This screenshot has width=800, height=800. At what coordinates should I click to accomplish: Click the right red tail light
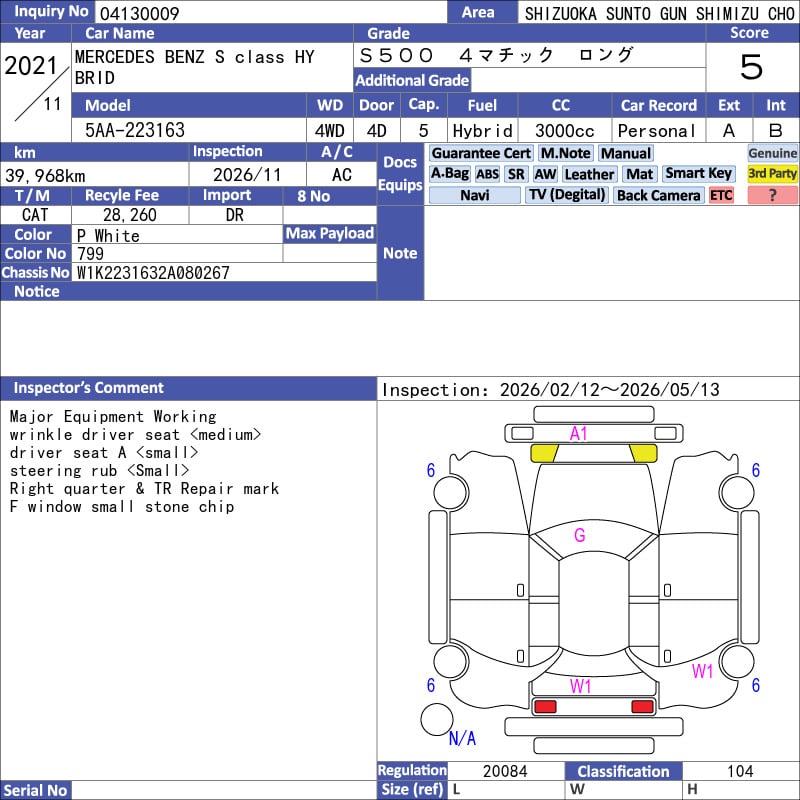(642, 707)
